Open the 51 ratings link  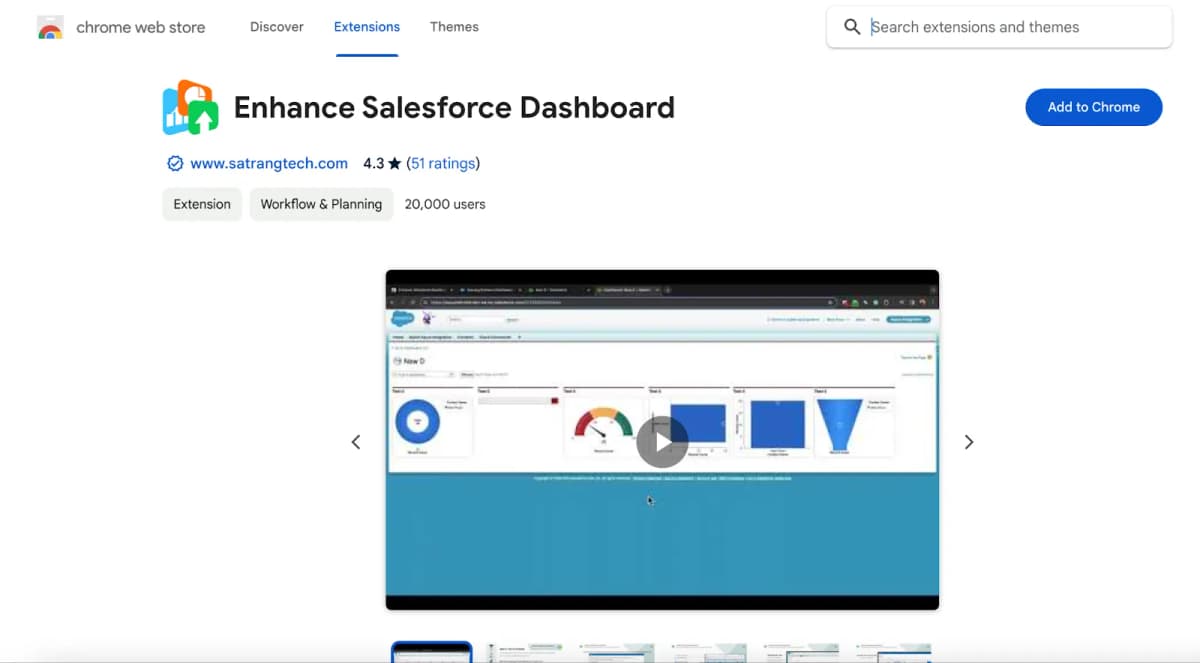[443, 163]
